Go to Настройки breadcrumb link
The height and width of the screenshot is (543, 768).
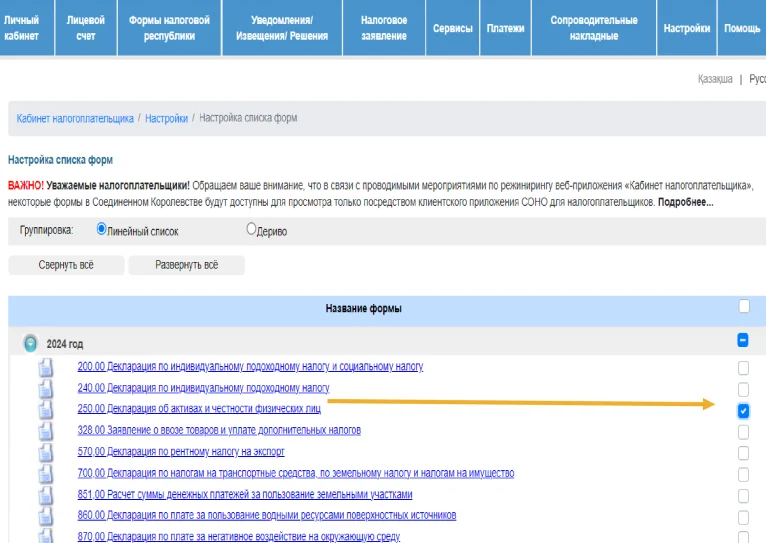pyautogui.click(x=167, y=118)
